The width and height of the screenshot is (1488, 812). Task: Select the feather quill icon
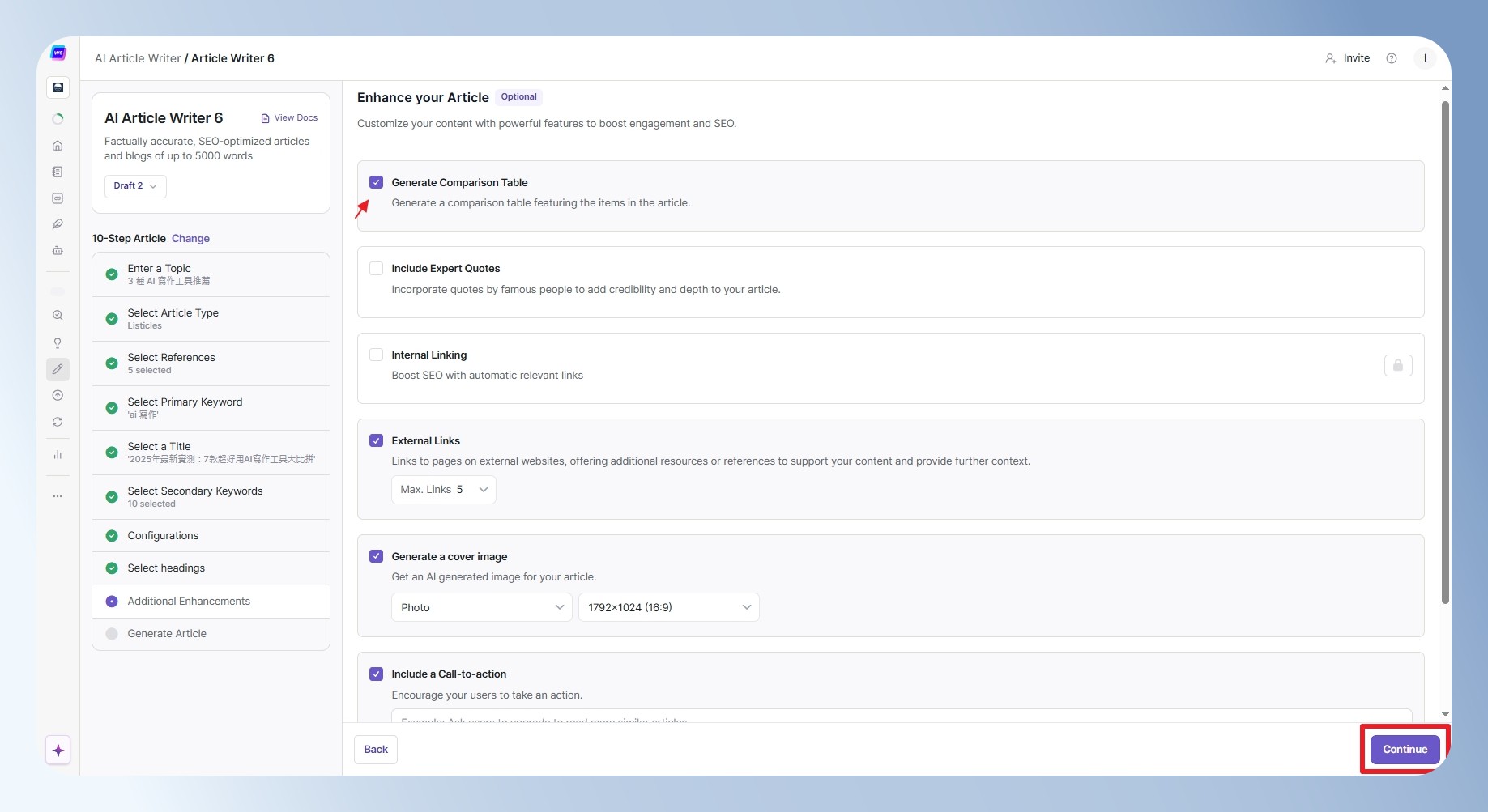(58, 224)
